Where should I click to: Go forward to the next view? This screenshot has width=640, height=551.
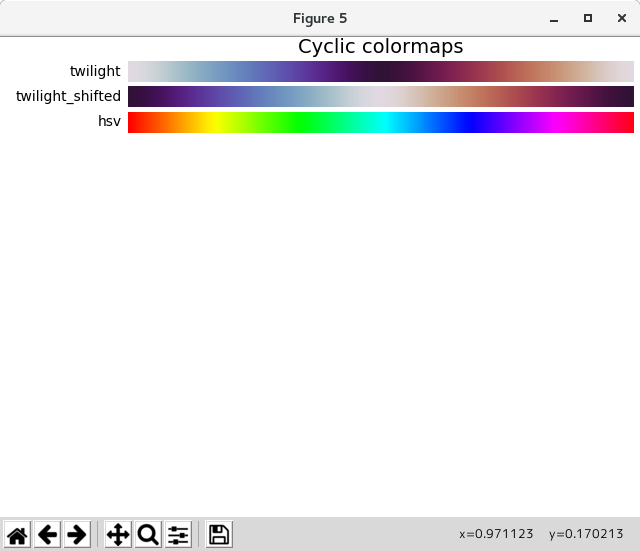coord(77,534)
